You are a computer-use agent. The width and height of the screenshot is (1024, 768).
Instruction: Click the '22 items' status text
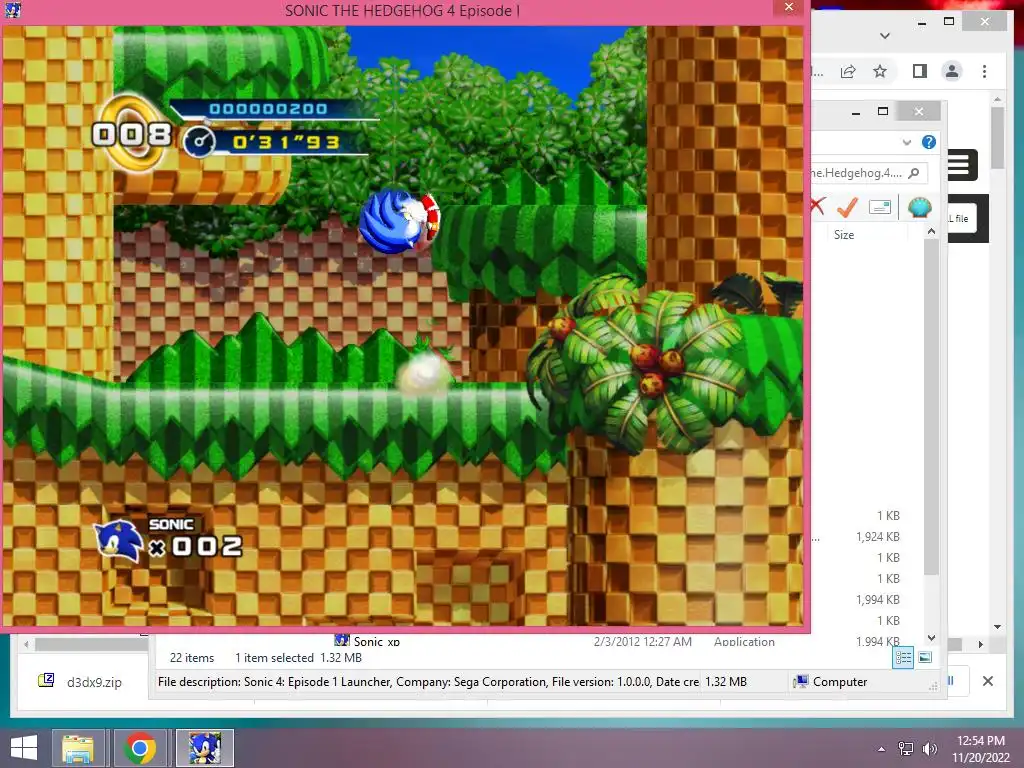(191, 658)
